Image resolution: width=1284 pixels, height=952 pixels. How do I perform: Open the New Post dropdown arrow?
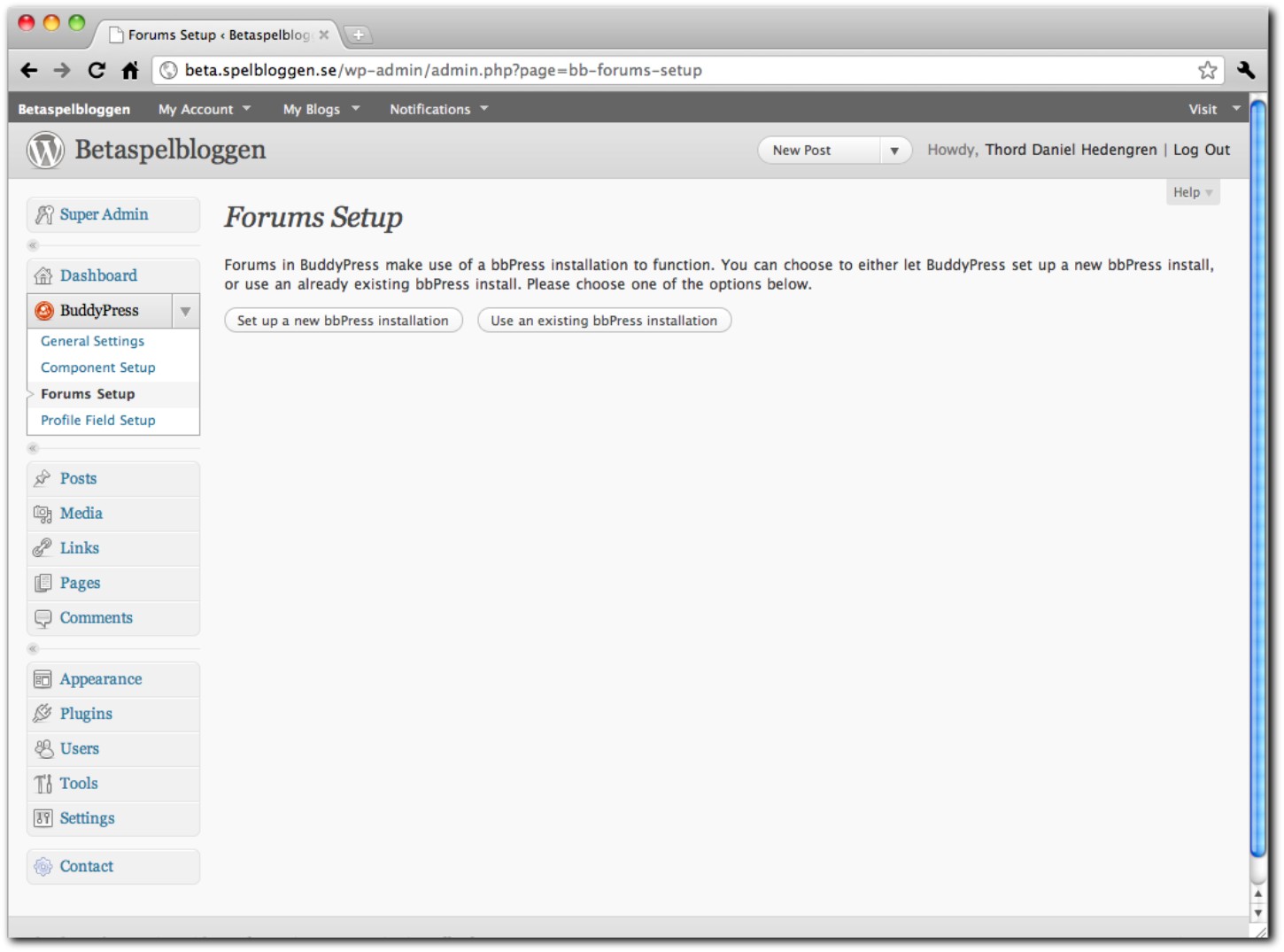tap(894, 151)
